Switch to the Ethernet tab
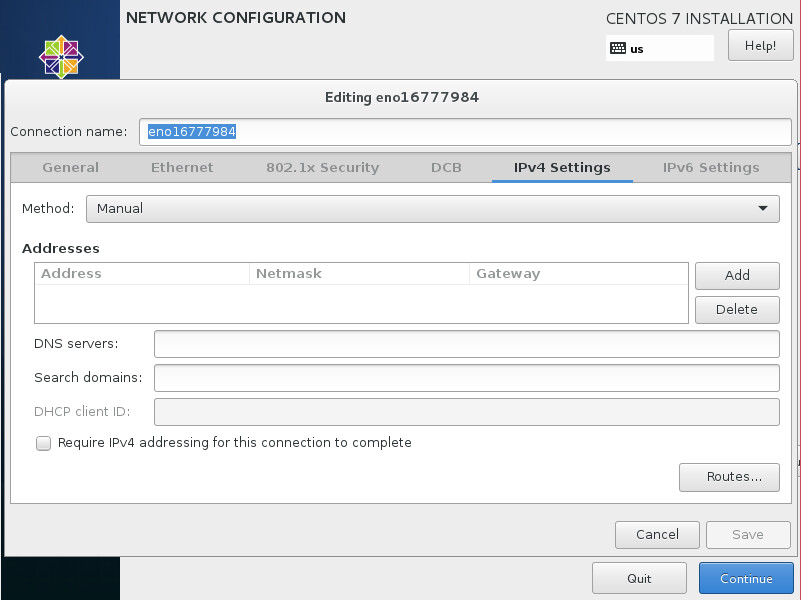This screenshot has width=801, height=600. (182, 167)
